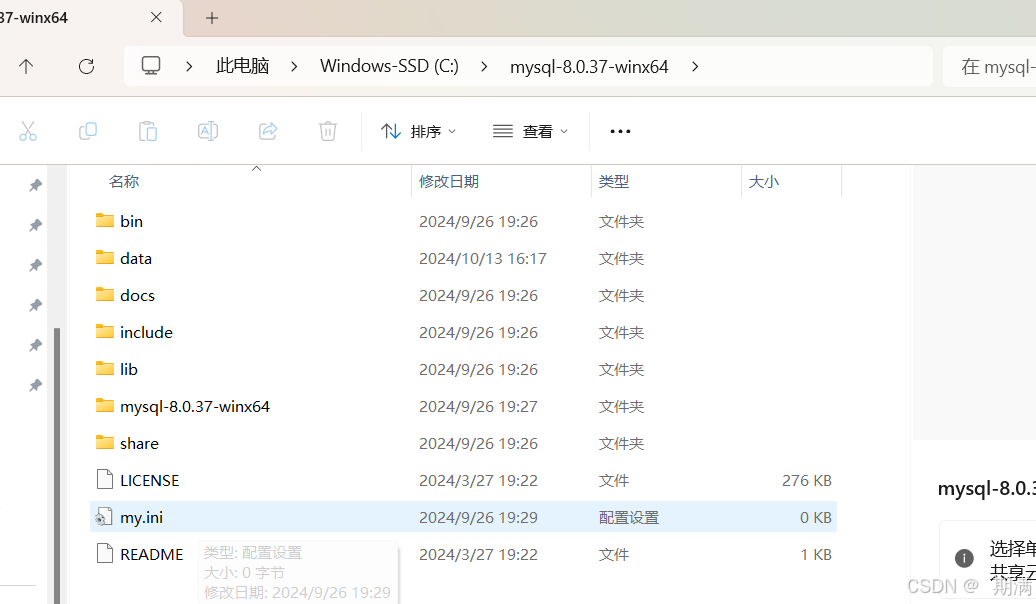Click the up navigation arrow
This screenshot has width=1036, height=604.
click(x=26, y=66)
